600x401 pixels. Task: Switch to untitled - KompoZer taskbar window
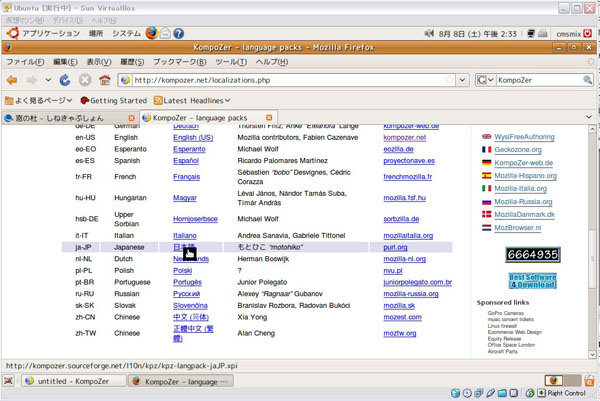tap(73, 381)
